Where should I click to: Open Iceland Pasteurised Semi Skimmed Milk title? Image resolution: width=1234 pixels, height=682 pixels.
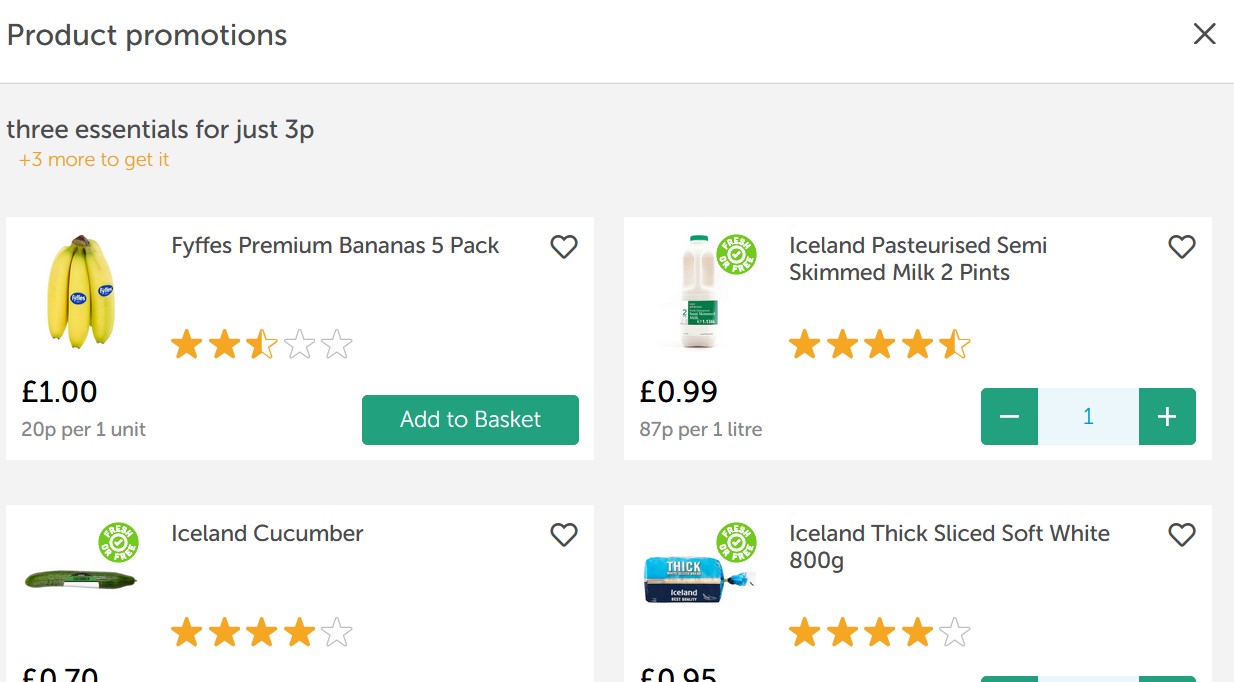click(918, 259)
